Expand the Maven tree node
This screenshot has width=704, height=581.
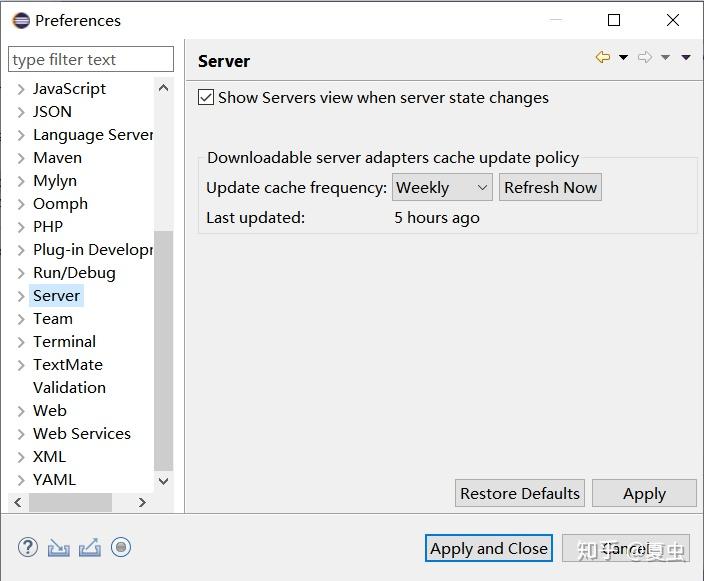(x=21, y=158)
